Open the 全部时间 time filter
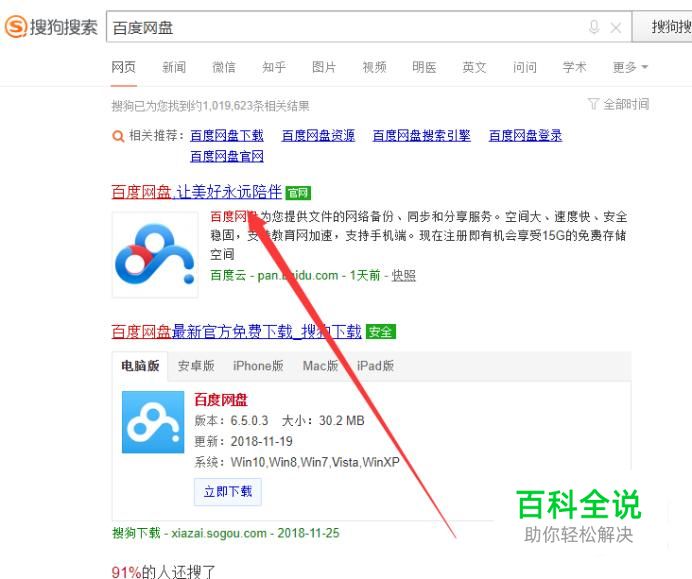 619,105
